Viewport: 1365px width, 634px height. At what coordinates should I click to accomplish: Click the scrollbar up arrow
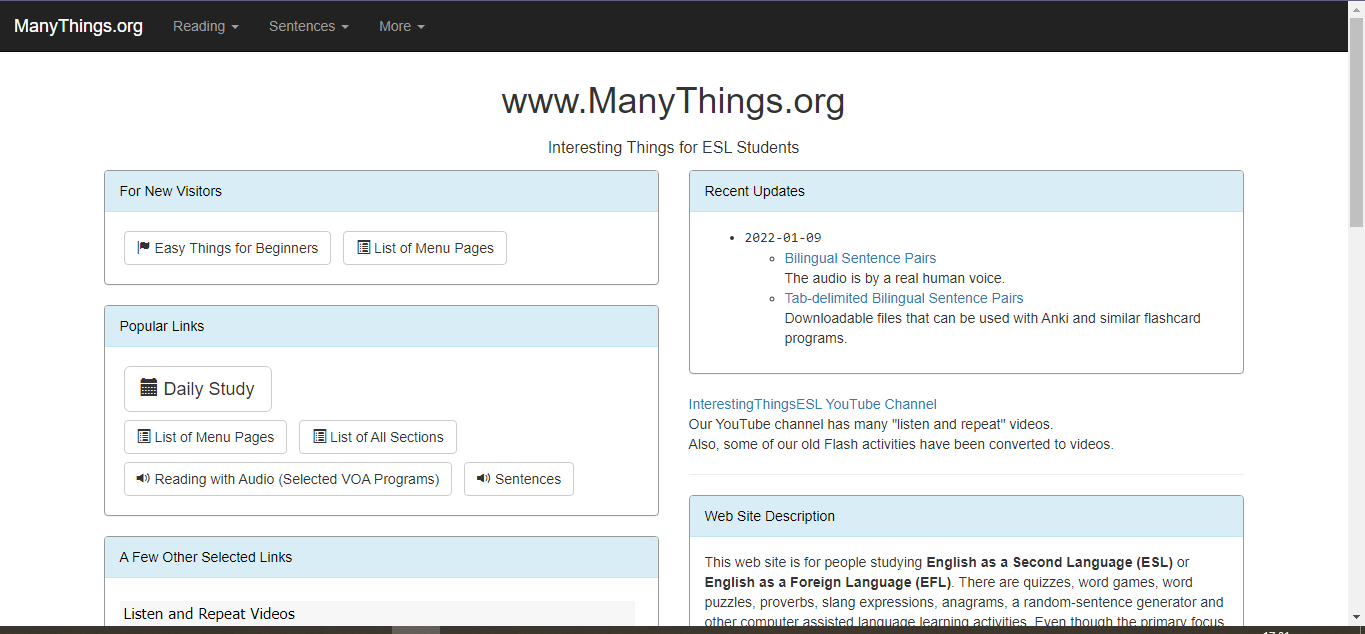click(x=1356, y=8)
